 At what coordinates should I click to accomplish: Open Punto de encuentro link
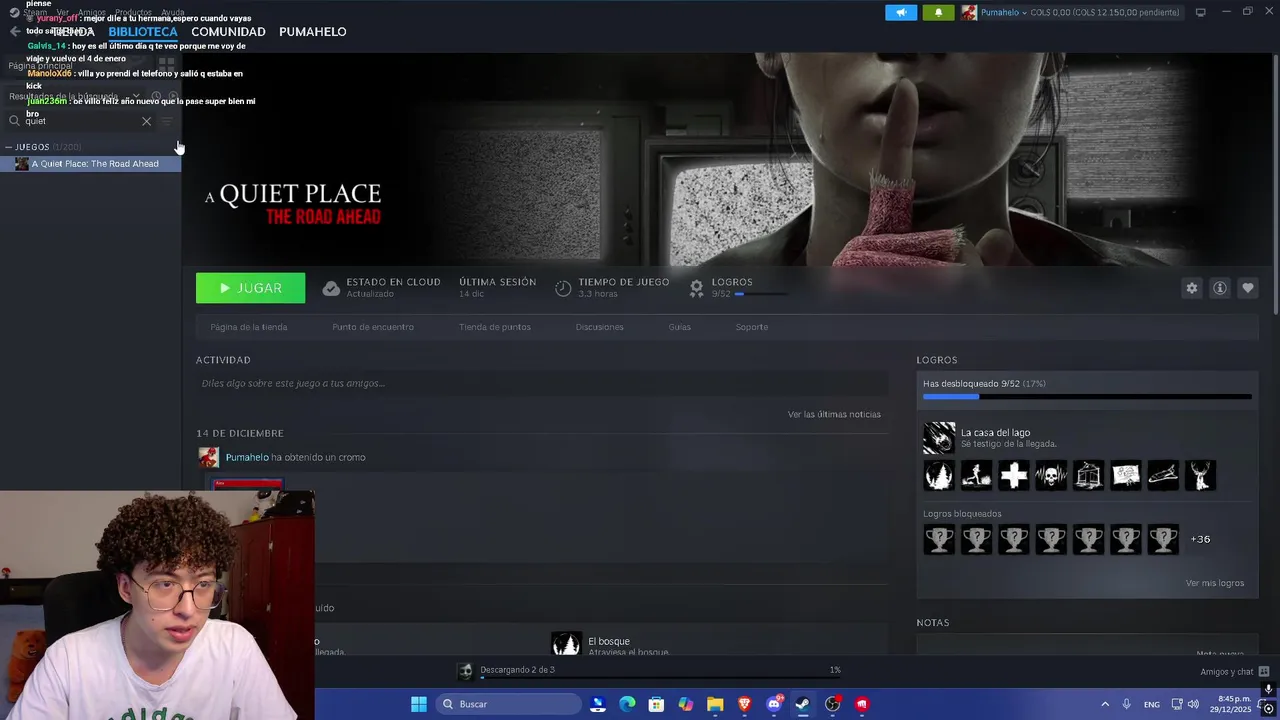pyautogui.click(x=373, y=327)
